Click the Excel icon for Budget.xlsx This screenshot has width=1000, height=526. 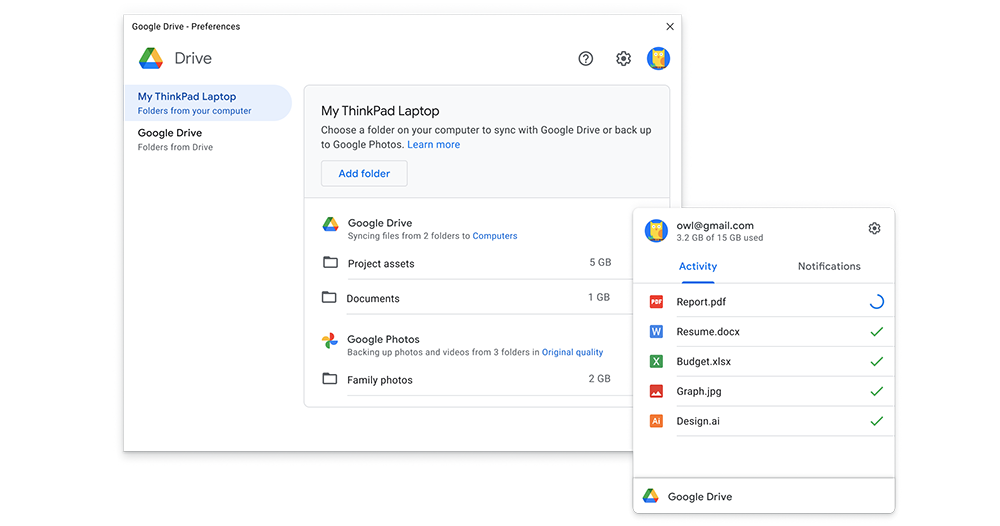(656, 362)
